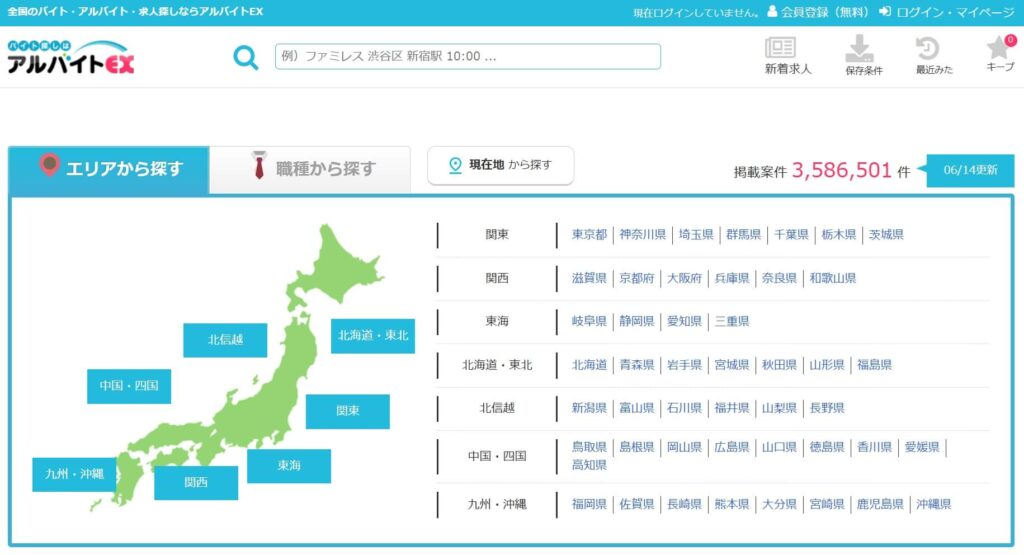Open the 東京都 prefecture link
The width and height of the screenshot is (1024, 555).
(589, 234)
